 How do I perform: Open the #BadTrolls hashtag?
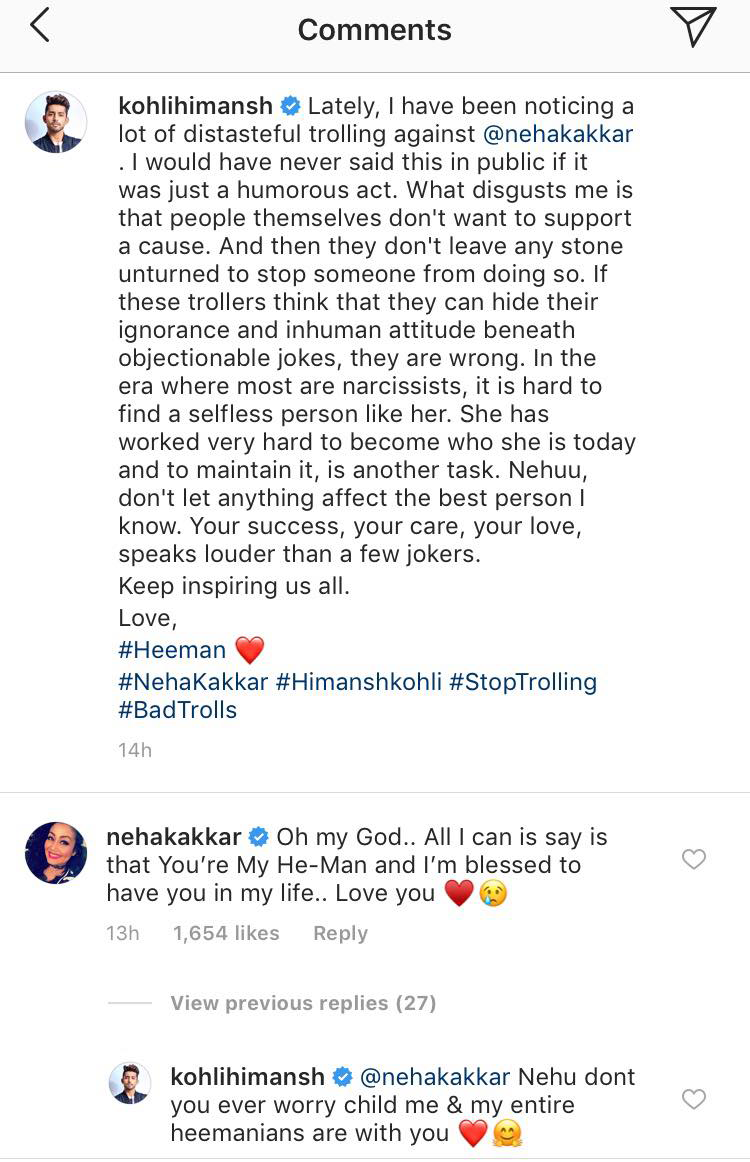(177, 711)
